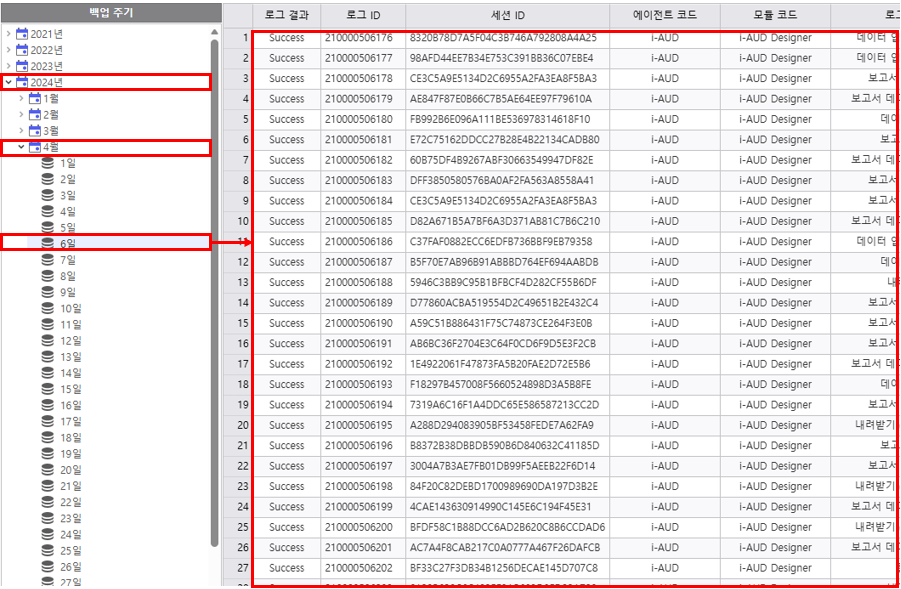Viewport: 901px width, 589px height.
Task: Expand the 2022년 tree node
Action: pos(8,51)
